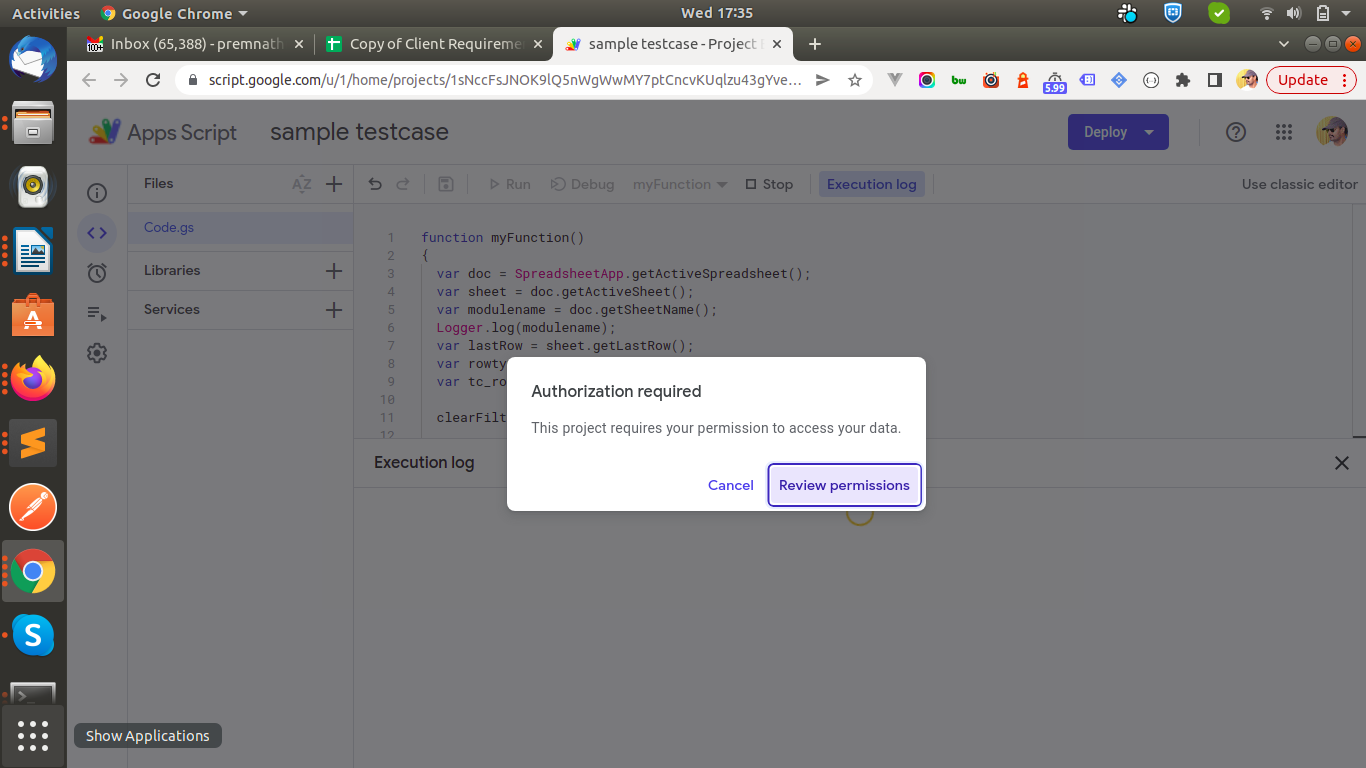
Task: Open the Apps Script help icon
Action: pos(1236,132)
